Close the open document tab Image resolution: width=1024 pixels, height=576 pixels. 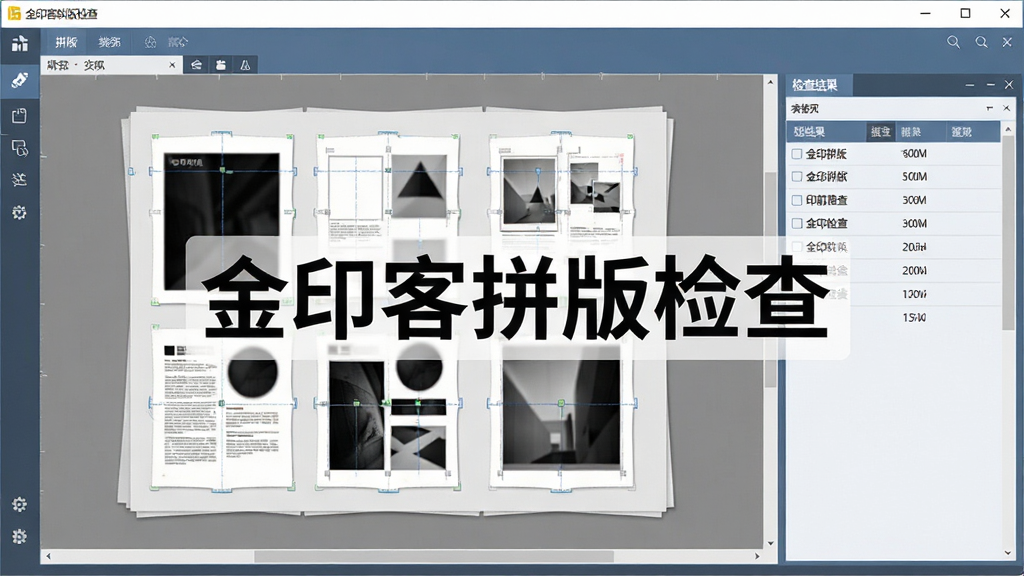click(172, 65)
